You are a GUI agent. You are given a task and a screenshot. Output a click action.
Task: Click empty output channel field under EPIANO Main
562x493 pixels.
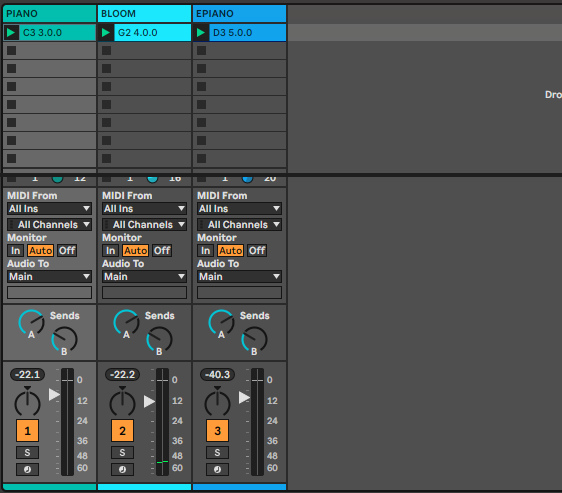(x=239, y=293)
